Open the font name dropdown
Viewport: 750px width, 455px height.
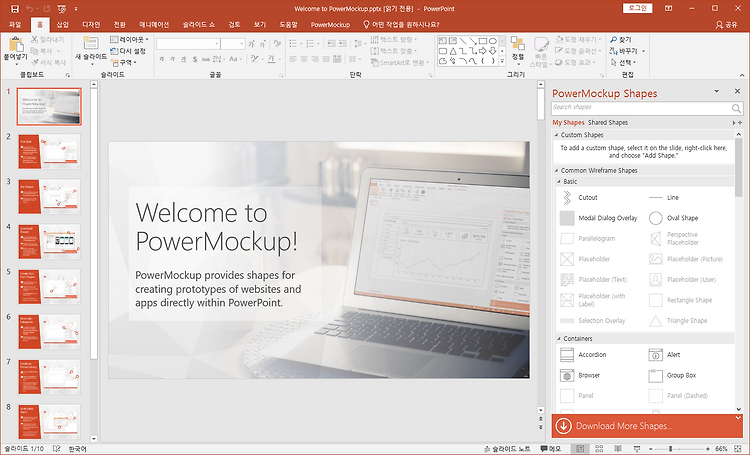pyautogui.click(x=217, y=44)
